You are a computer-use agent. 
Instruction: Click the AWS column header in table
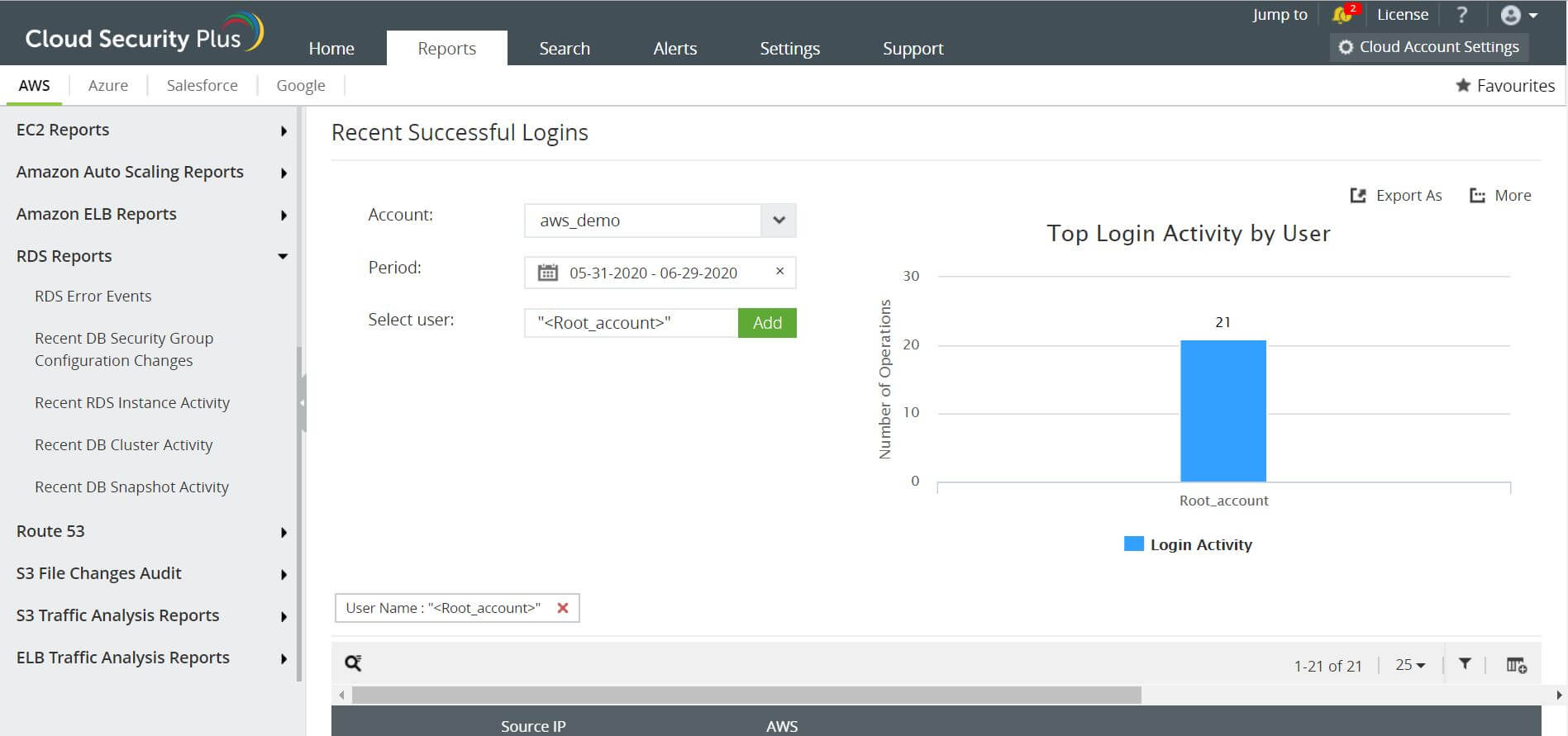[x=782, y=726]
